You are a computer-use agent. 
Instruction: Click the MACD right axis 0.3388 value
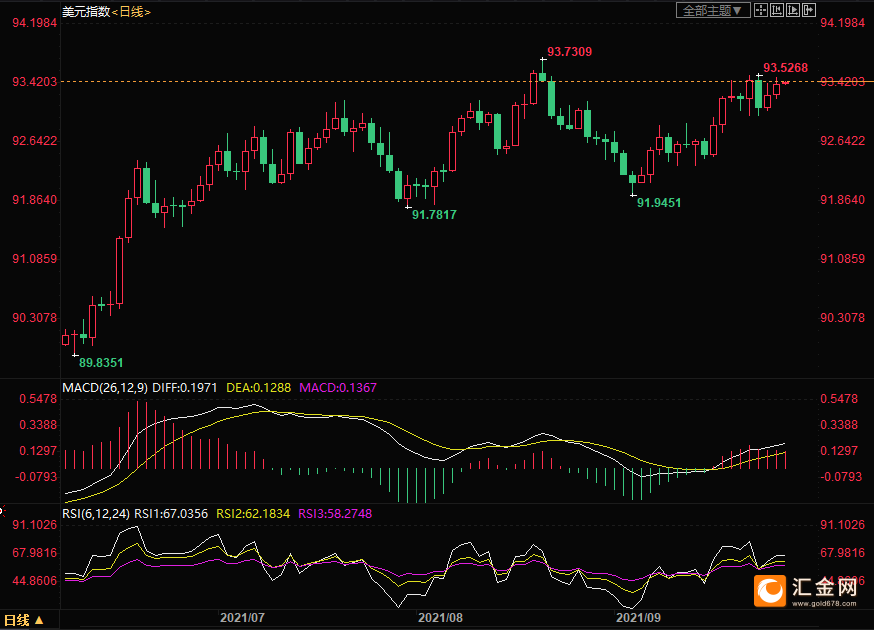click(839, 425)
